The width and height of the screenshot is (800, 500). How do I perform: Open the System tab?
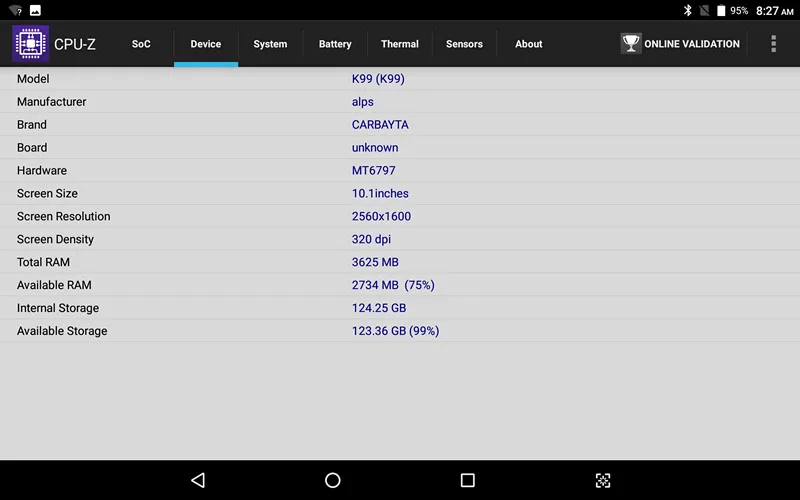(x=270, y=44)
